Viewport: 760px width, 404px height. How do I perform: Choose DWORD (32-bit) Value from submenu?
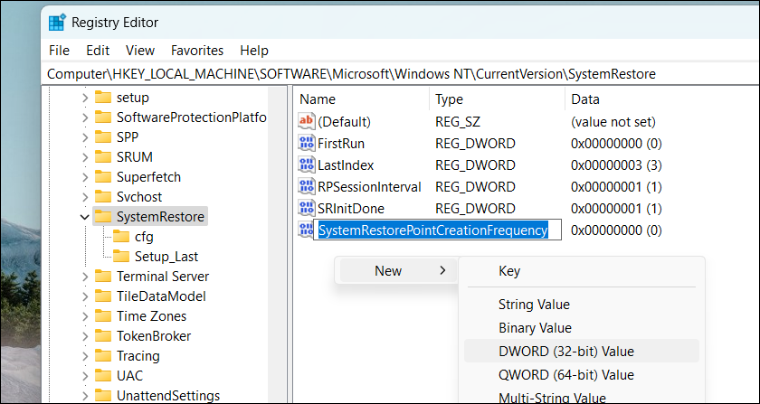[x=566, y=351]
